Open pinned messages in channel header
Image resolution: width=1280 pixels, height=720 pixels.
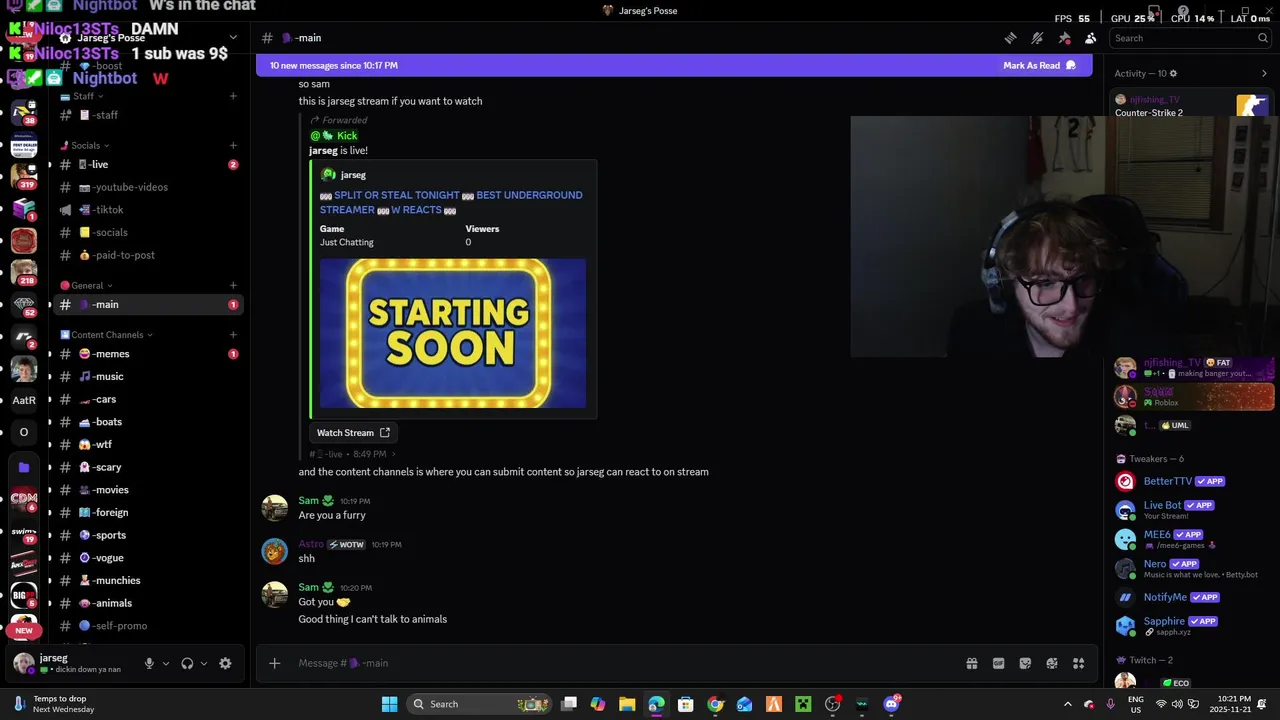1064,38
